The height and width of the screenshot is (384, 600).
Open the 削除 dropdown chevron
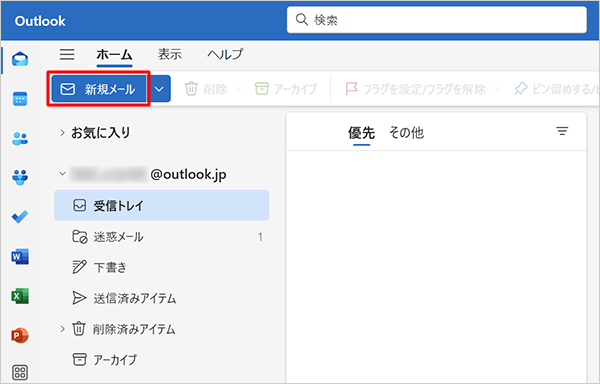click(238, 89)
